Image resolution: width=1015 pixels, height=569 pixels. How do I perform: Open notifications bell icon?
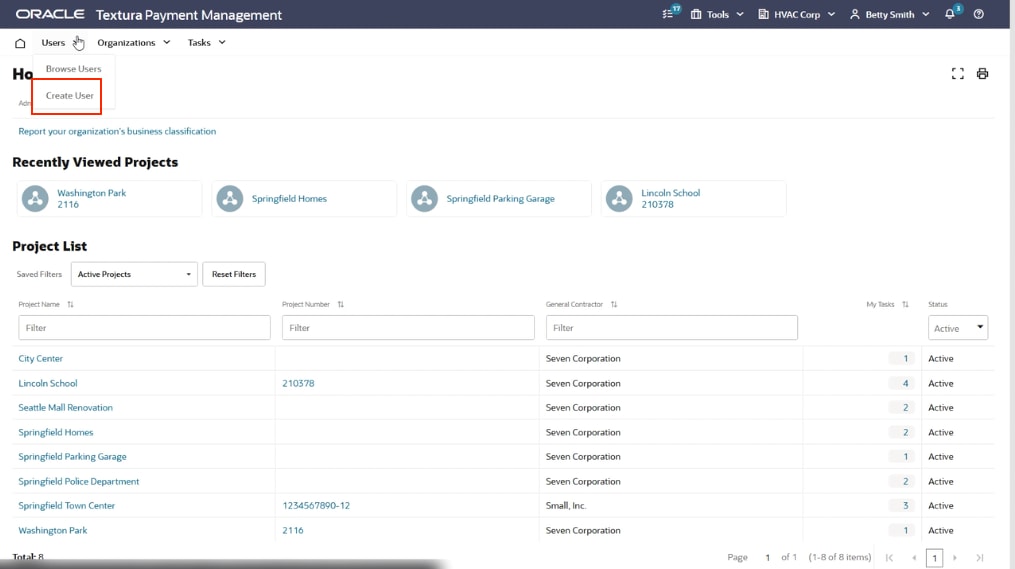pos(952,13)
